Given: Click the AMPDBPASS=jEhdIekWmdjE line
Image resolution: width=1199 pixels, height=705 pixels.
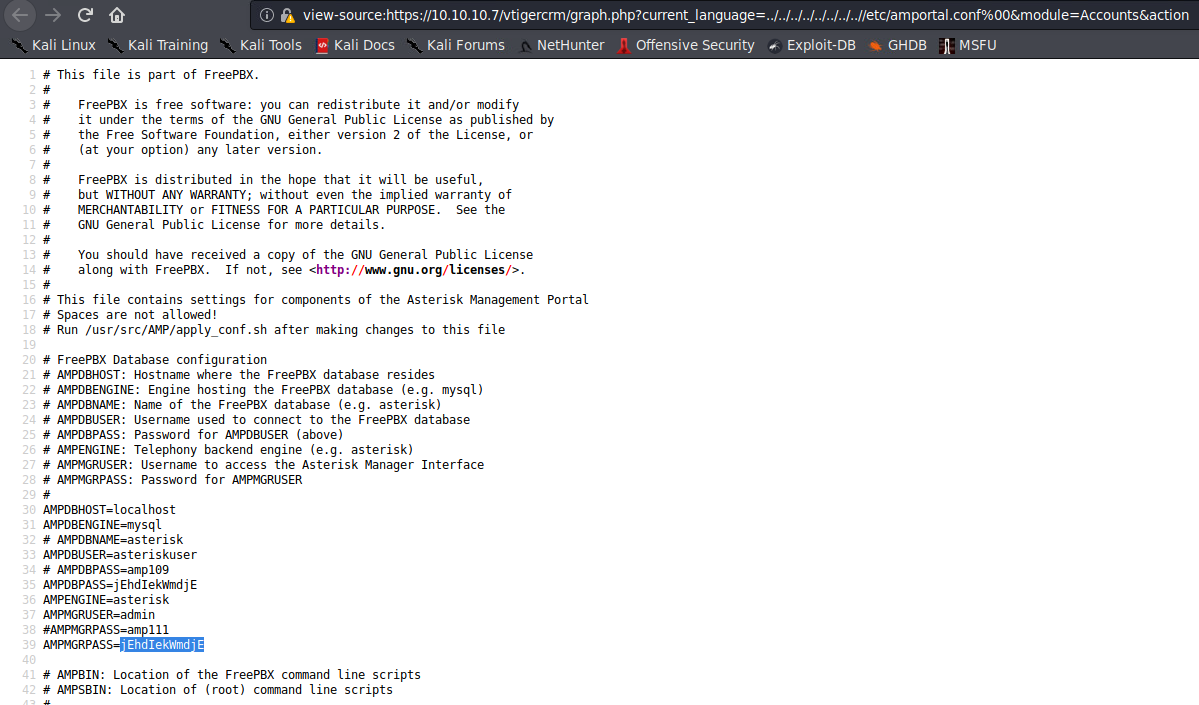Looking at the screenshot, I should 120,585.
